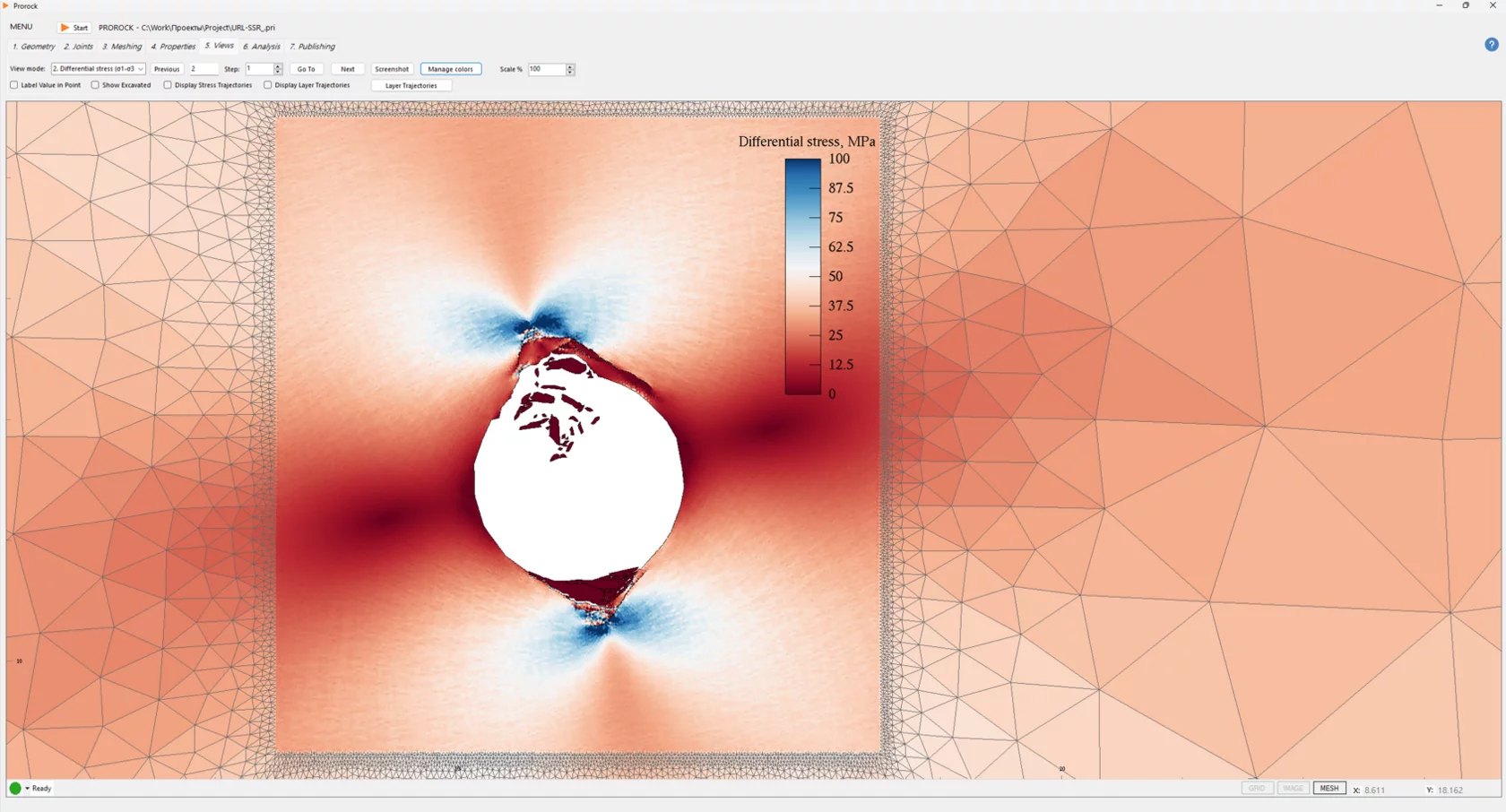Click the X coordinate value 8.611

[x=1375, y=790]
